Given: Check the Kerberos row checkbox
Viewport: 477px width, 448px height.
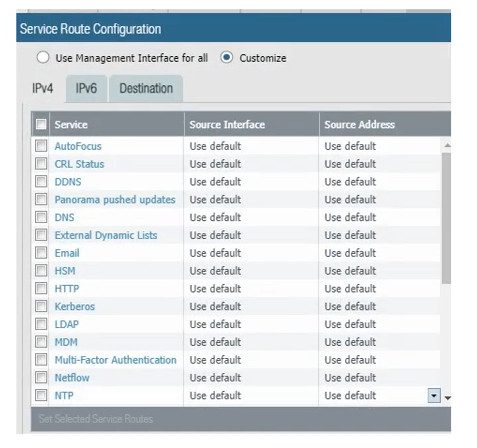Looking at the screenshot, I should click(41, 306).
